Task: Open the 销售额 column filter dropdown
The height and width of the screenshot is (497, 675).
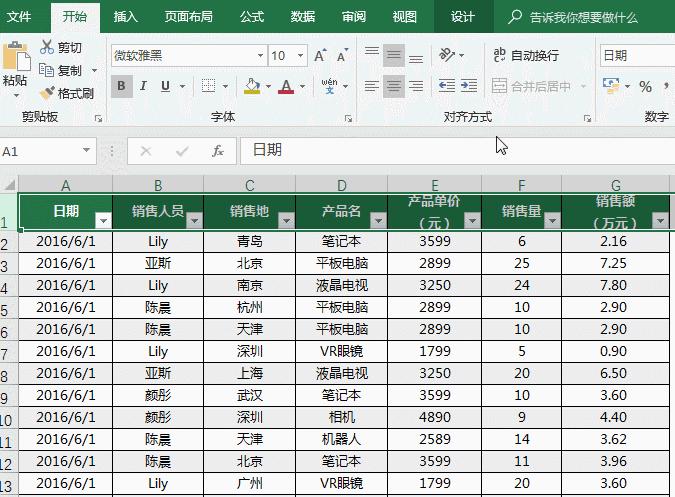Action: click(660, 221)
